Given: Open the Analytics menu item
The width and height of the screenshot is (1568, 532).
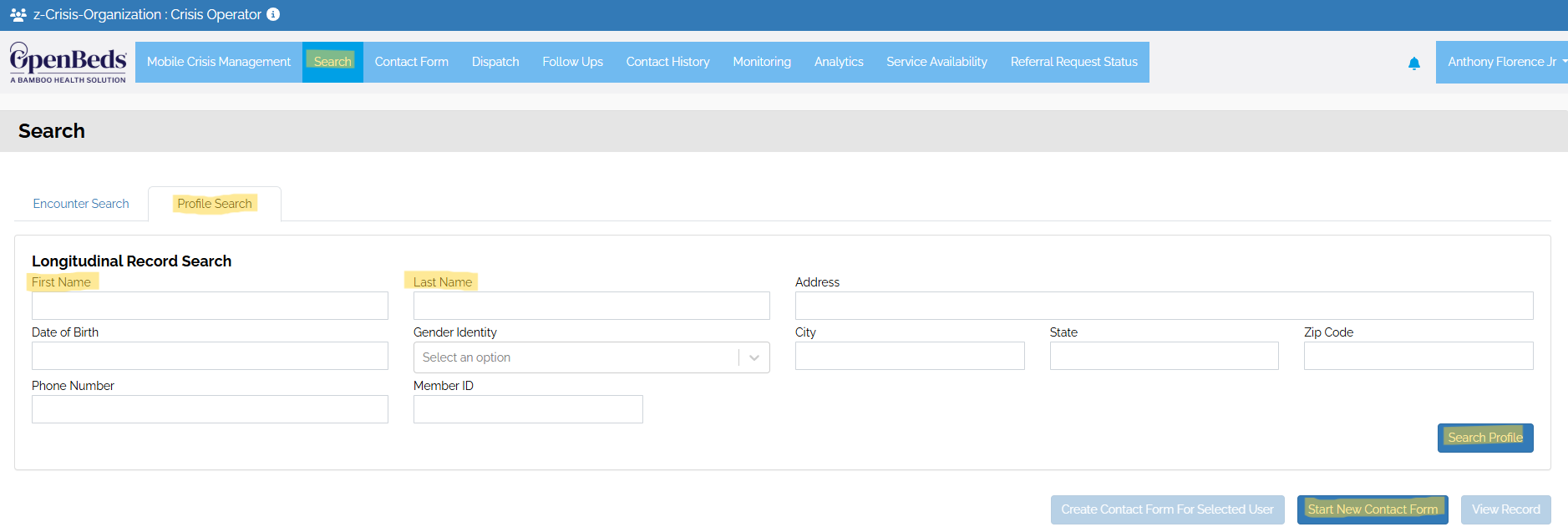Looking at the screenshot, I should click(839, 62).
